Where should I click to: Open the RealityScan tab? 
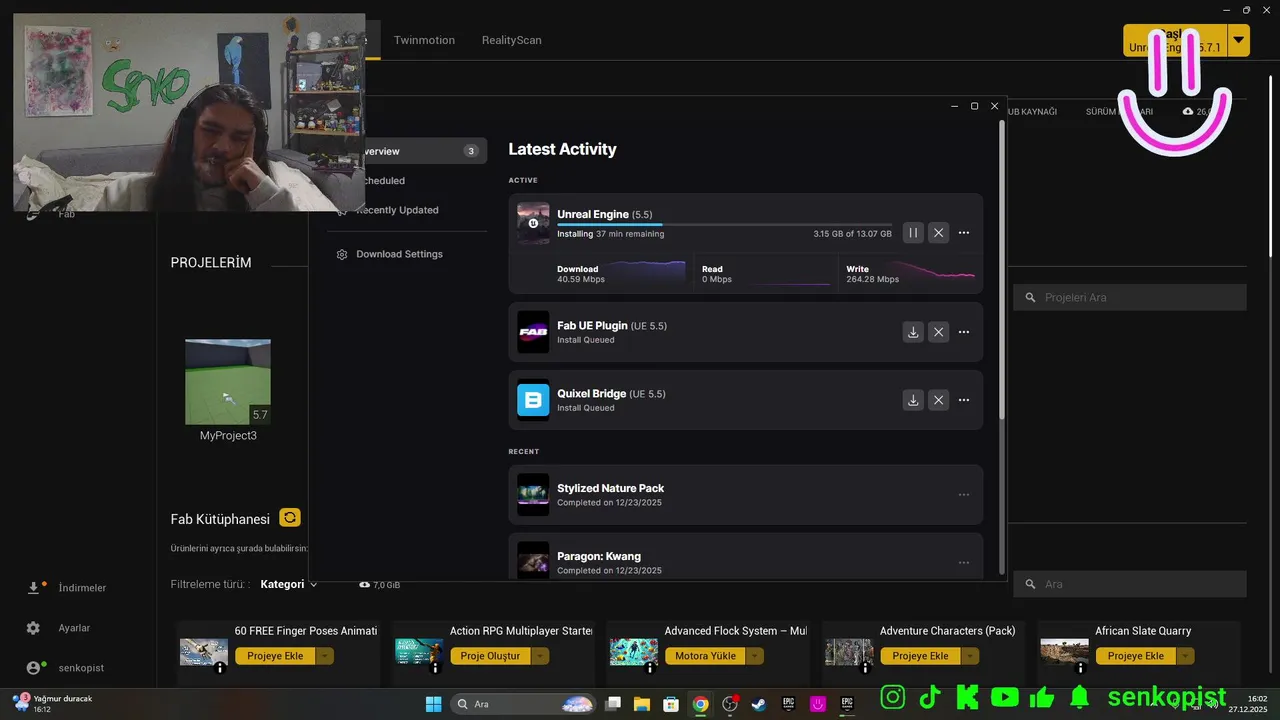(511, 40)
